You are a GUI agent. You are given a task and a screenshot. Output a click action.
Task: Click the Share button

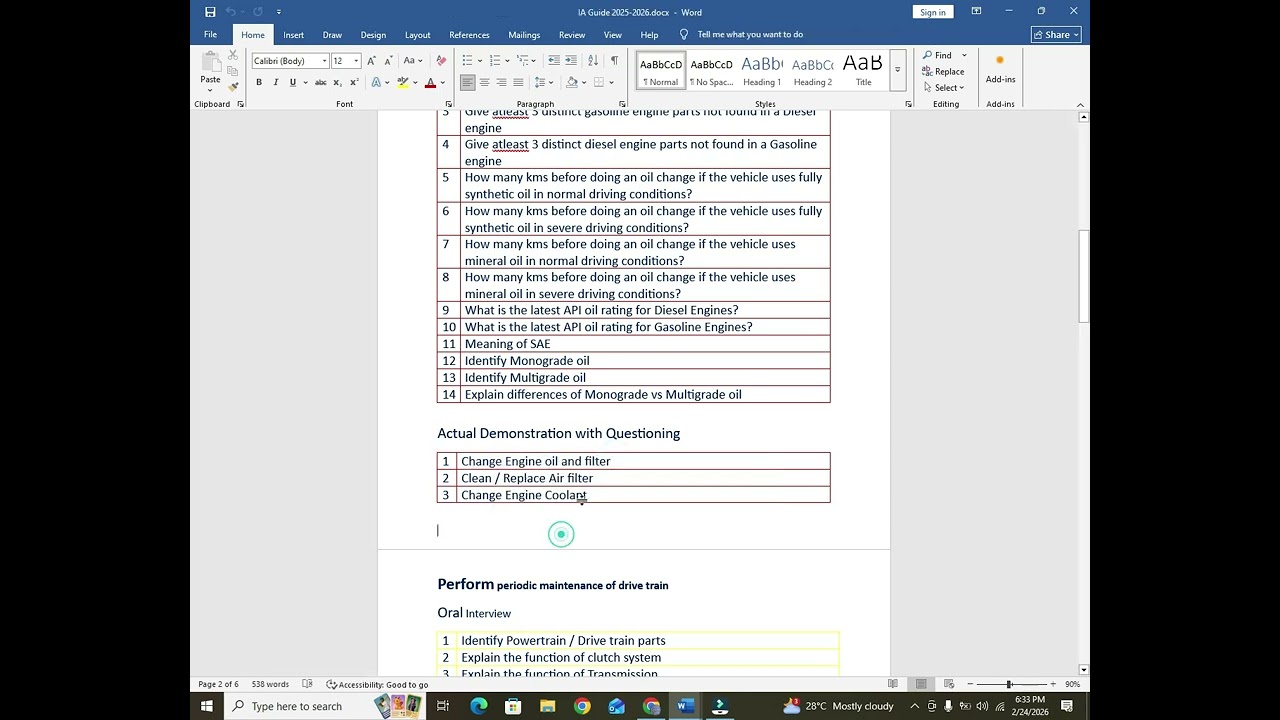(x=1056, y=35)
